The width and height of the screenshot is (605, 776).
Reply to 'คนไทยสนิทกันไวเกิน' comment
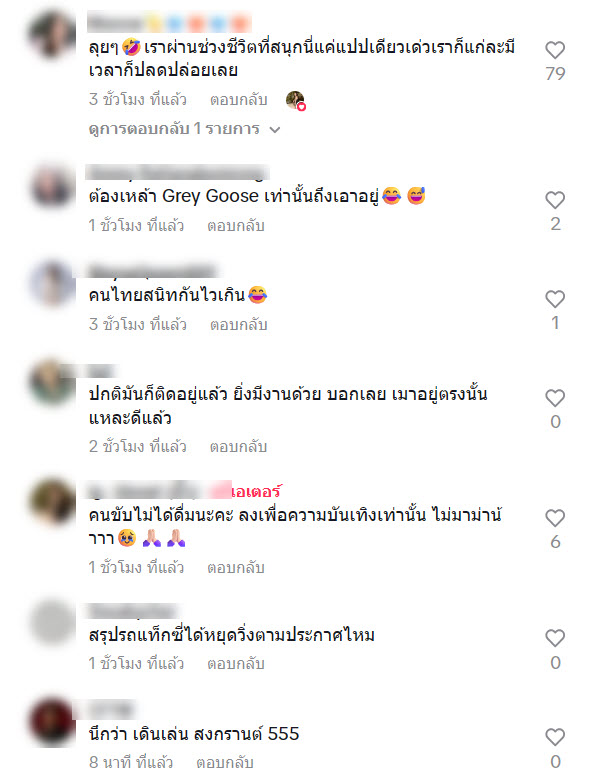coord(239,325)
